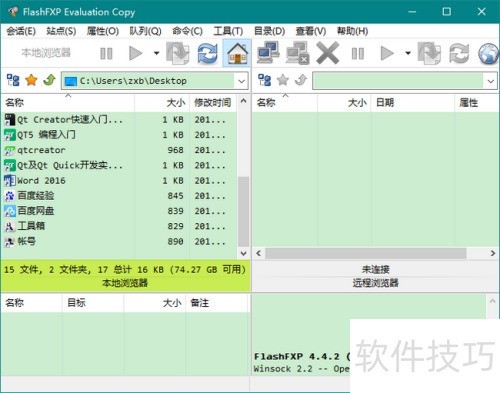Click local list scroll down arrow
This screenshot has width=500, height=393.
pos(243,254)
